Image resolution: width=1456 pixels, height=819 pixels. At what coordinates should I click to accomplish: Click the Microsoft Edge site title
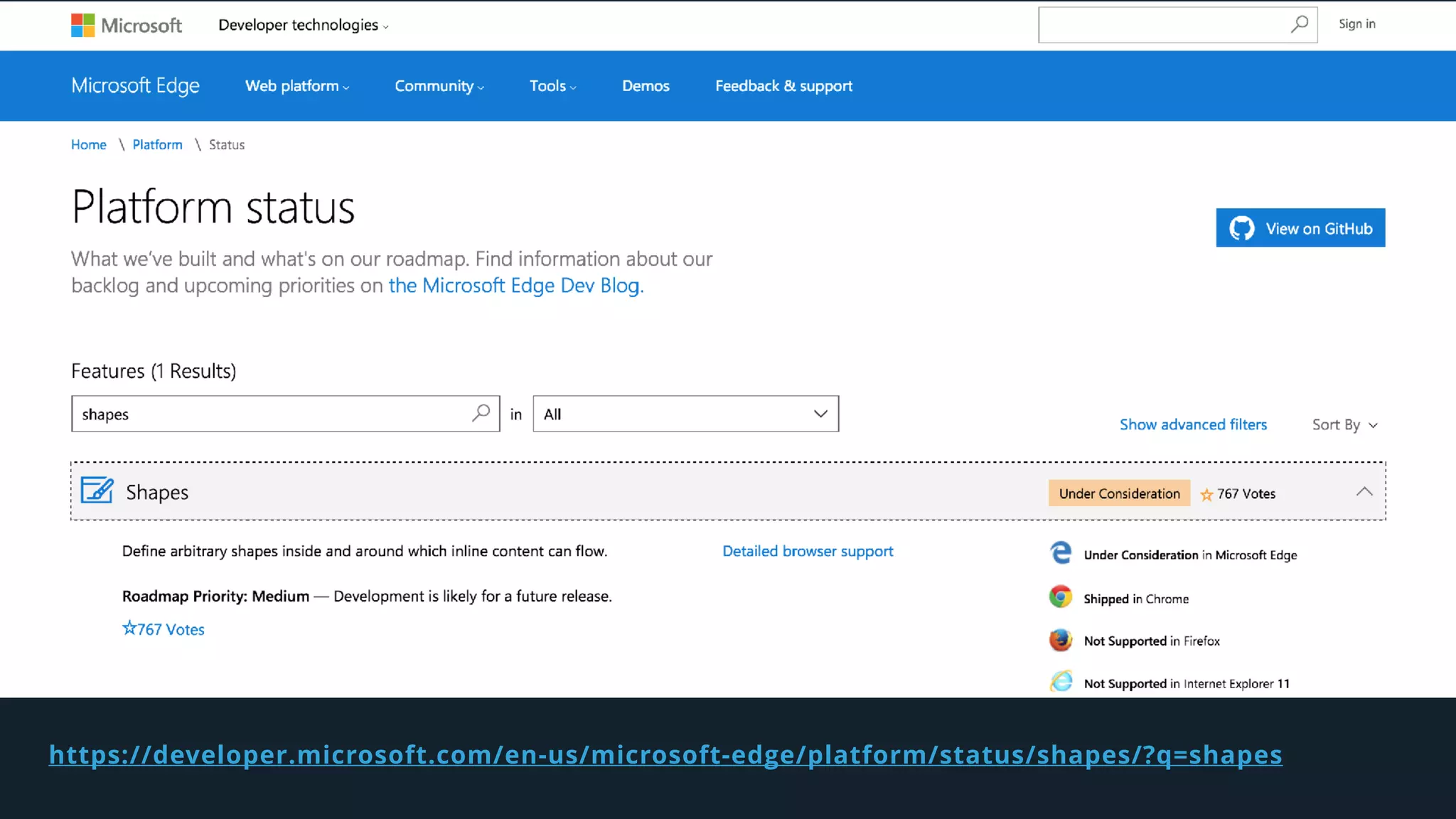(135, 86)
